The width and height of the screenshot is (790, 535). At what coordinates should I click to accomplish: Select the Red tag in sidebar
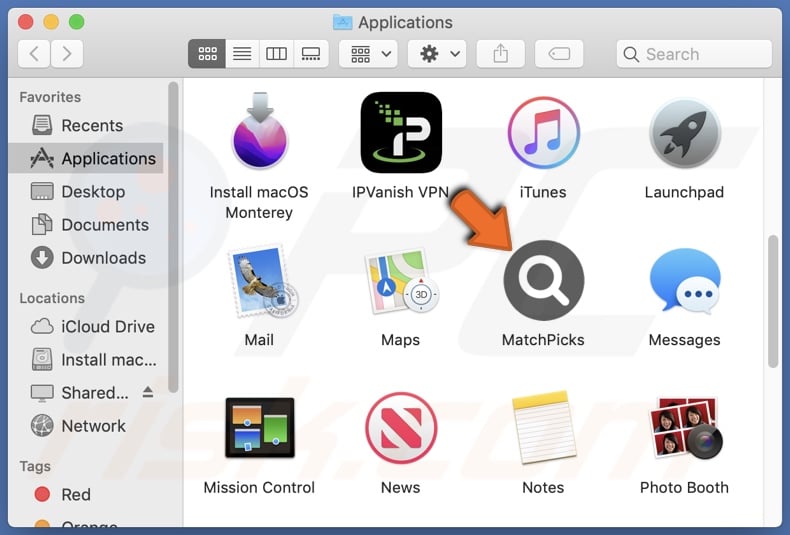pos(86,494)
